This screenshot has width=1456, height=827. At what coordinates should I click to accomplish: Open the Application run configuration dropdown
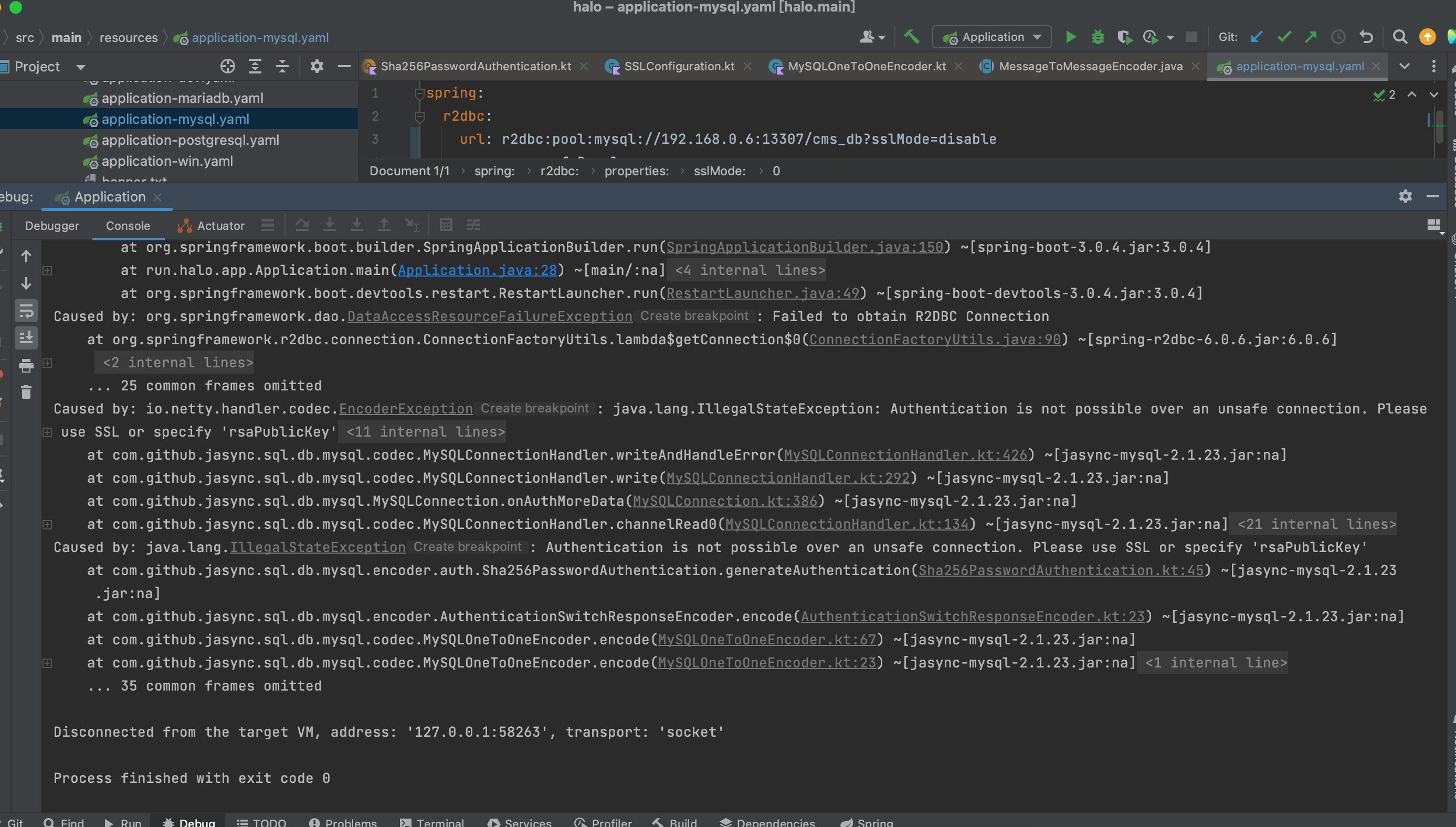[991, 36]
